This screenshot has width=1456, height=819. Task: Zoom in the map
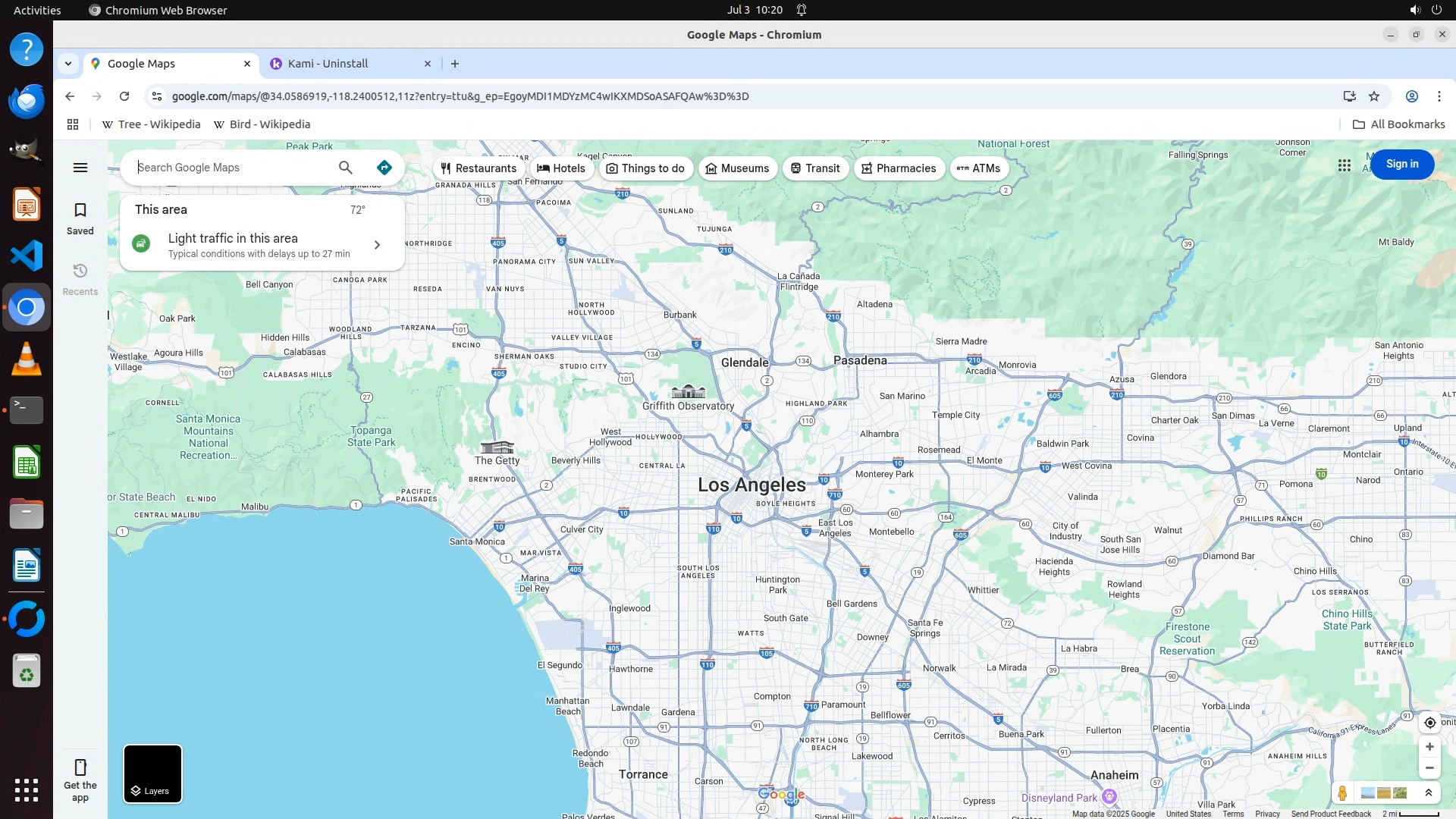[1429, 747]
